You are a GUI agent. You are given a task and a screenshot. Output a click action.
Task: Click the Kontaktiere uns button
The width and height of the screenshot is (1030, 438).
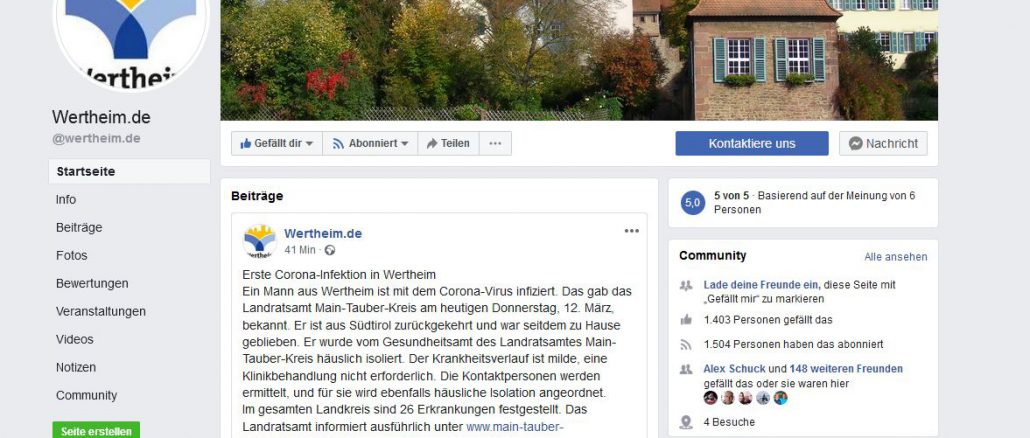point(751,143)
